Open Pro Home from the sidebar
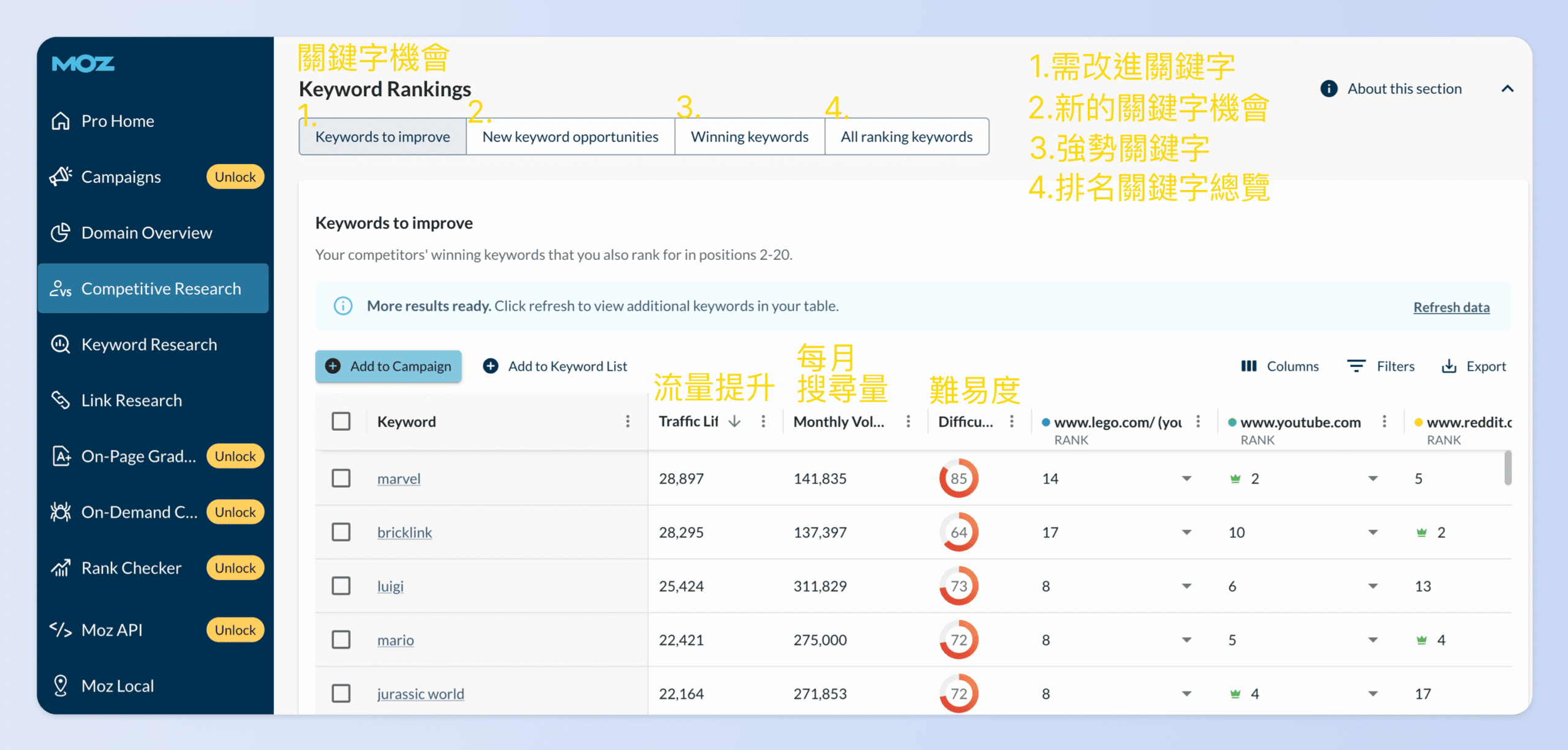This screenshot has height=750, width=1568. (117, 121)
